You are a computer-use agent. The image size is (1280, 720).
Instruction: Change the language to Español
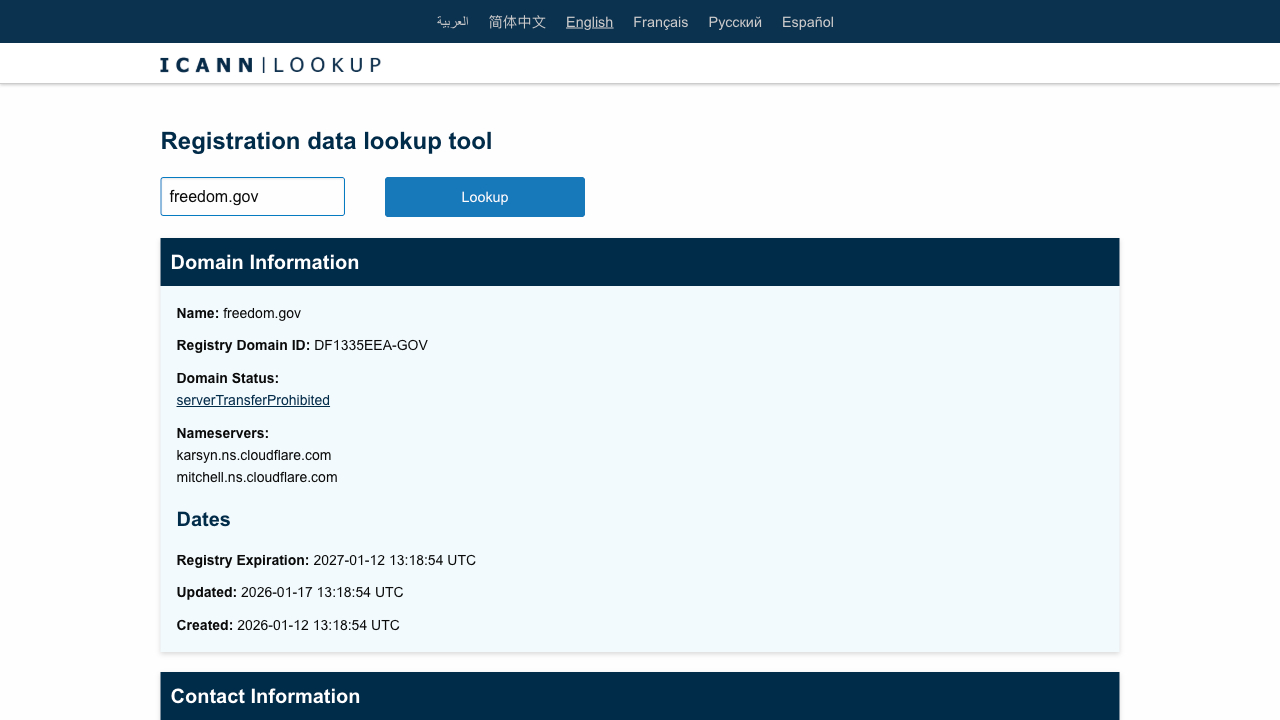point(807,22)
